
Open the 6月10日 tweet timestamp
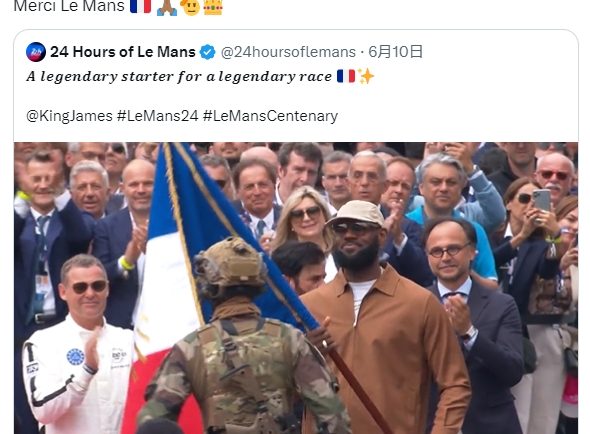tap(395, 52)
